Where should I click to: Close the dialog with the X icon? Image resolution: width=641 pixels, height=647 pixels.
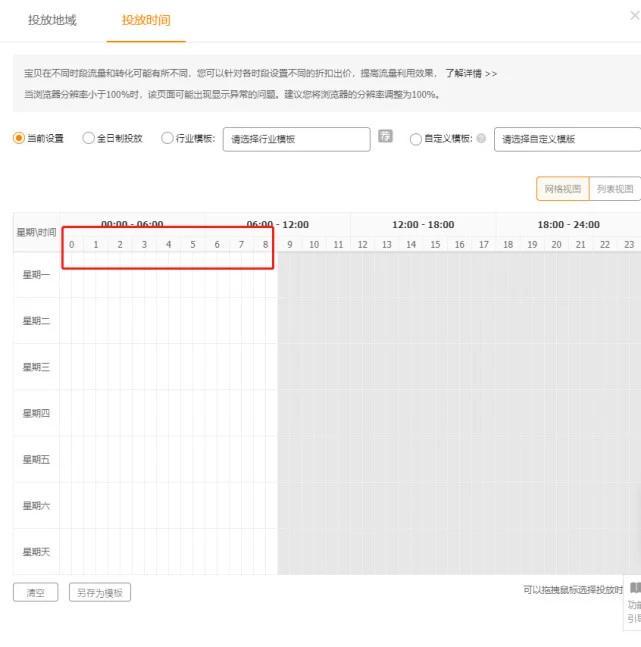(634, 16)
